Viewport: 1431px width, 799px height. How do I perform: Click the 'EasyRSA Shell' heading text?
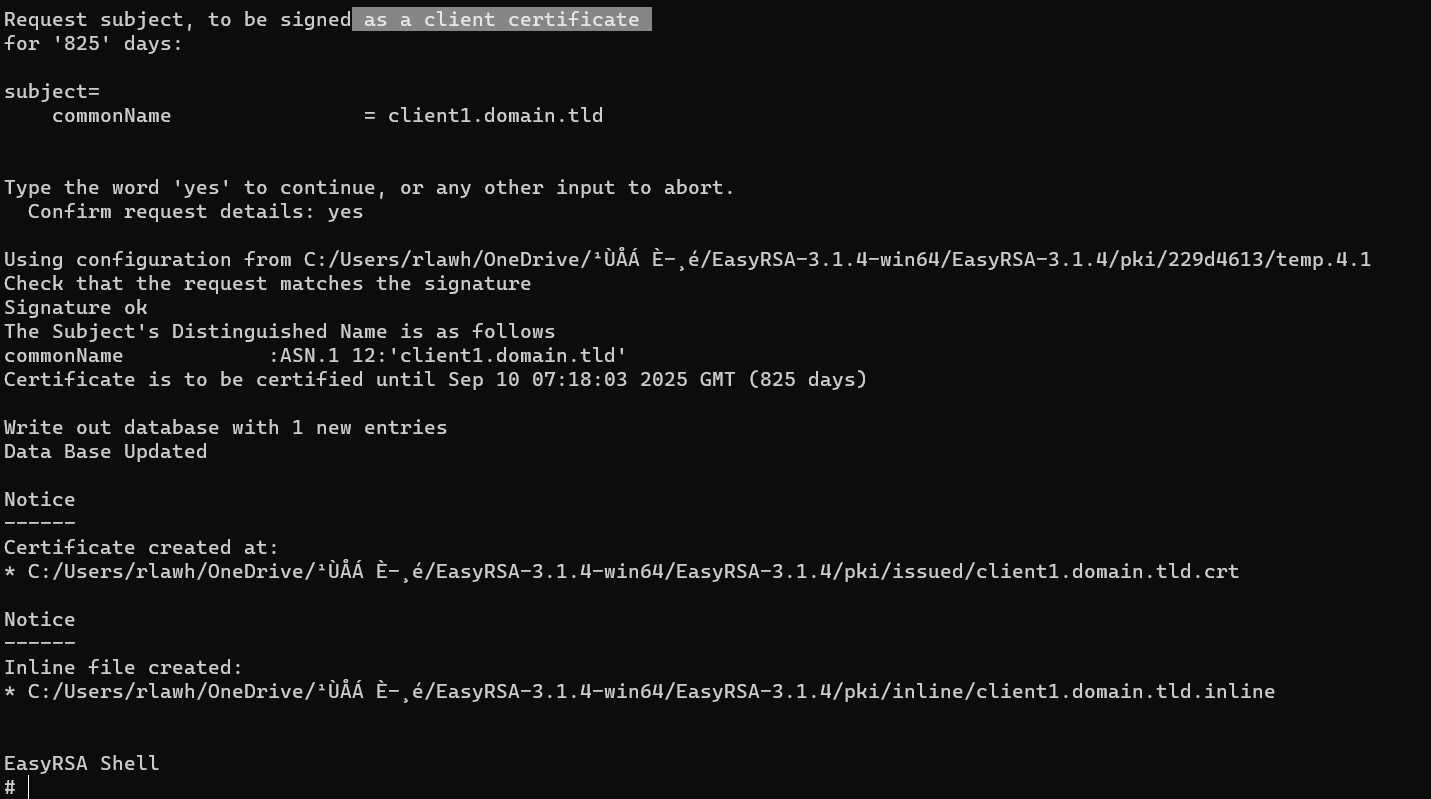click(x=81, y=764)
